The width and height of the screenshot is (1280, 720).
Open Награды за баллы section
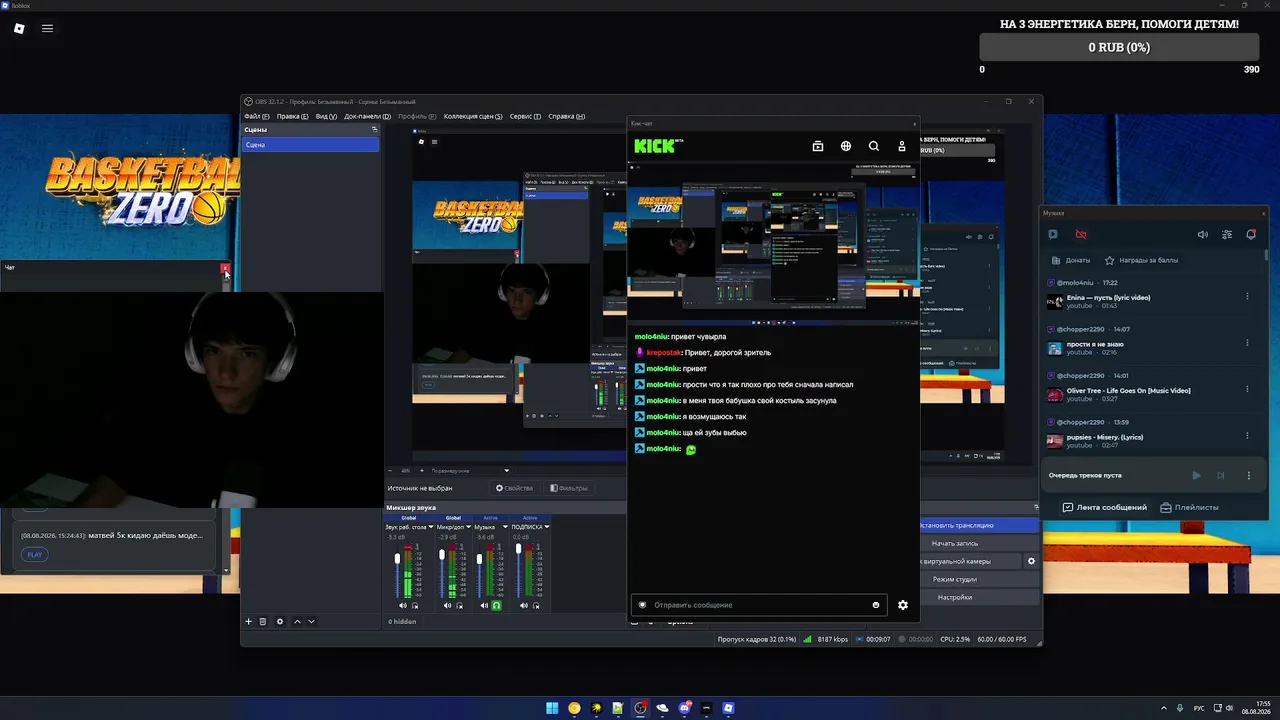click(1141, 260)
